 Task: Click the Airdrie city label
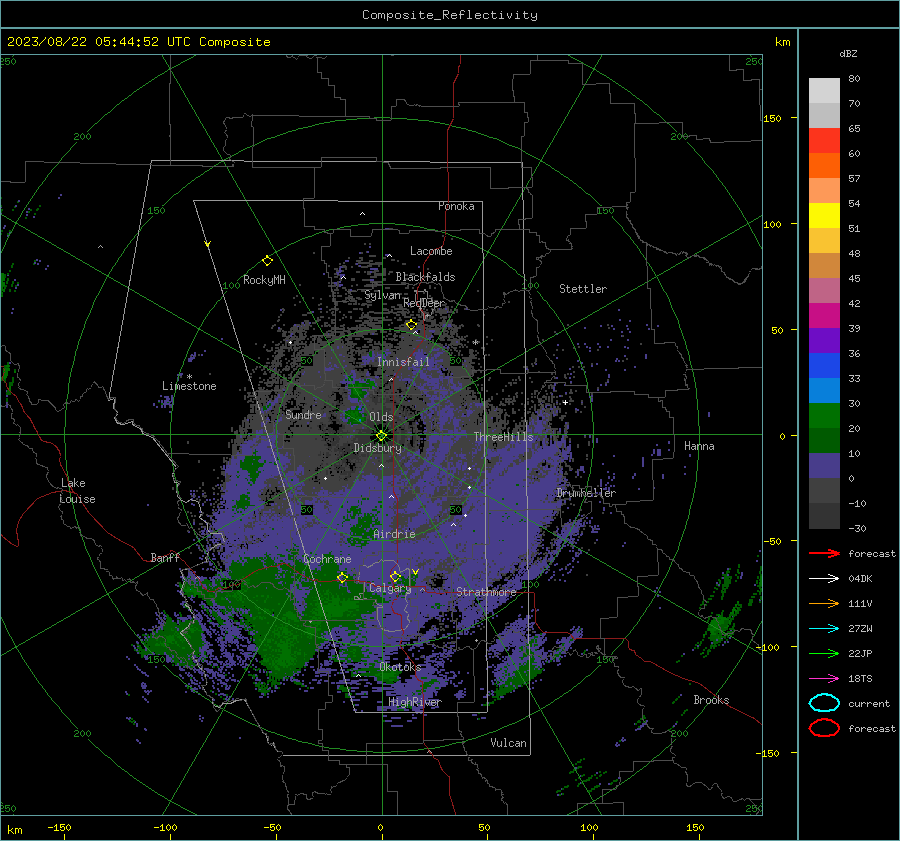(x=394, y=534)
